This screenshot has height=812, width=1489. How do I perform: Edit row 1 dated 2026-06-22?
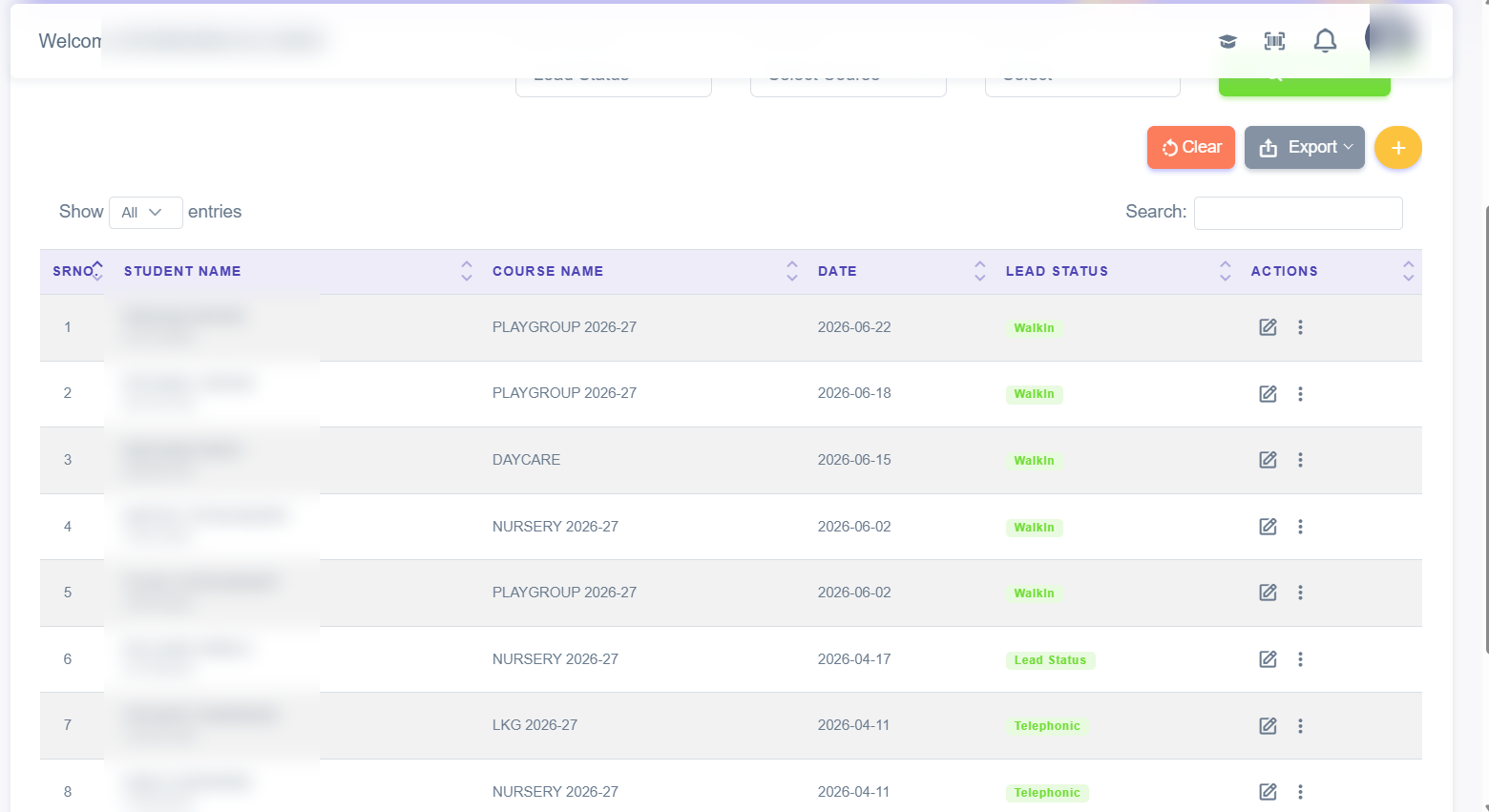(x=1268, y=327)
